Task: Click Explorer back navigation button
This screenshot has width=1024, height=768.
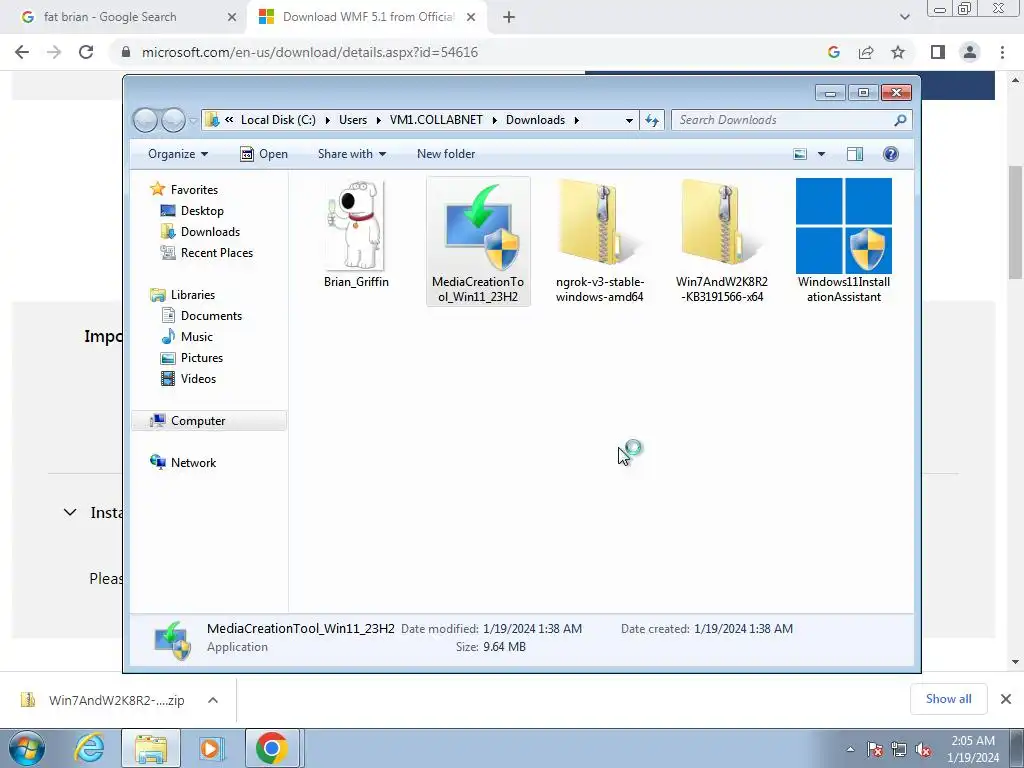Action: tap(145, 120)
